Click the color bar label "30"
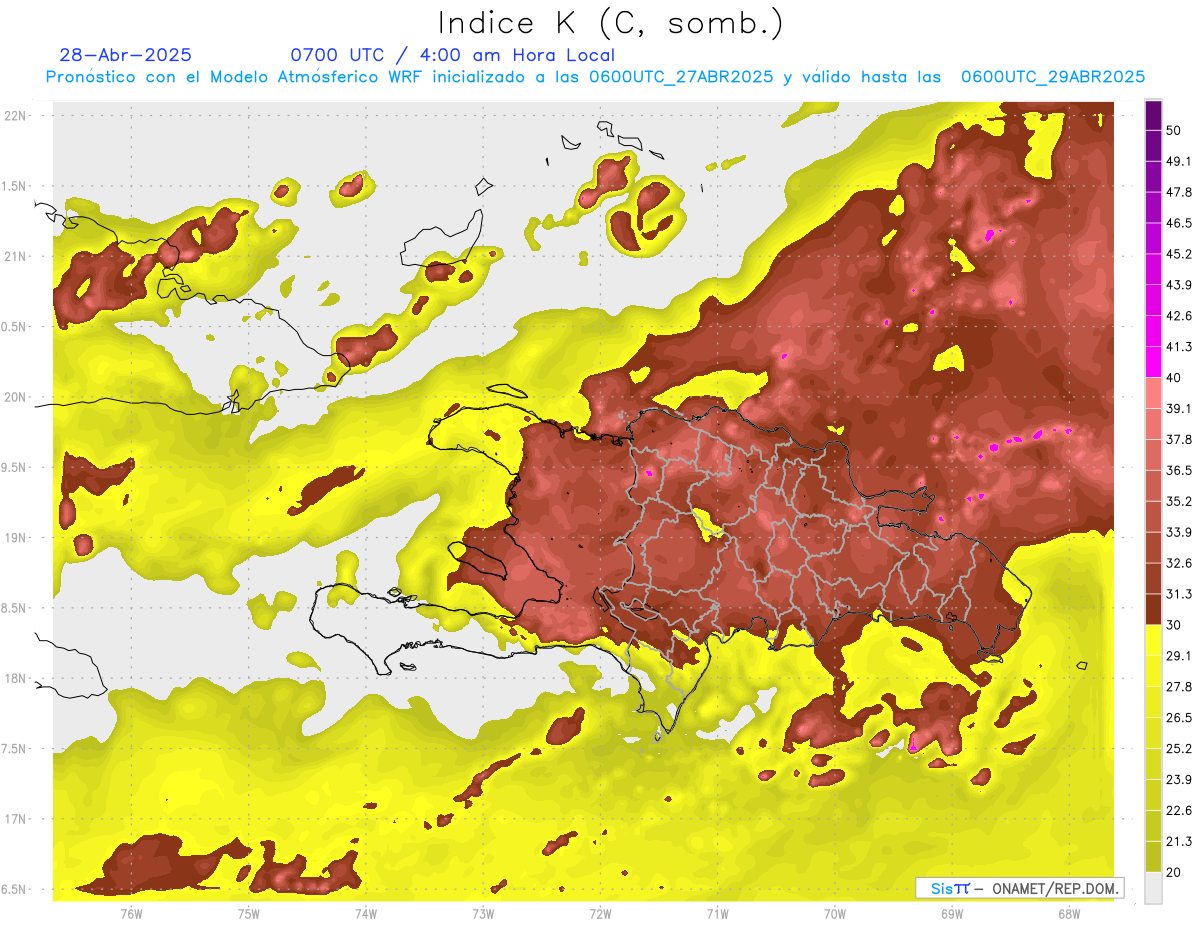The image size is (1200, 927). coord(1174,625)
